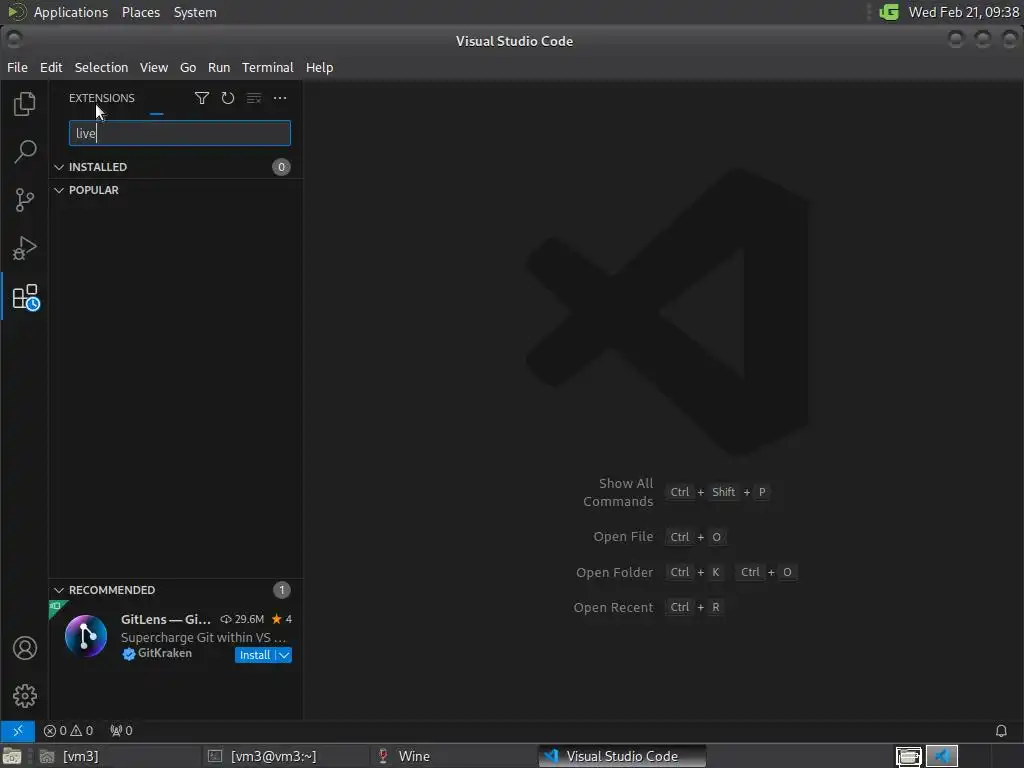Open the Run menu
Image resolution: width=1024 pixels, height=768 pixels.
coord(219,67)
